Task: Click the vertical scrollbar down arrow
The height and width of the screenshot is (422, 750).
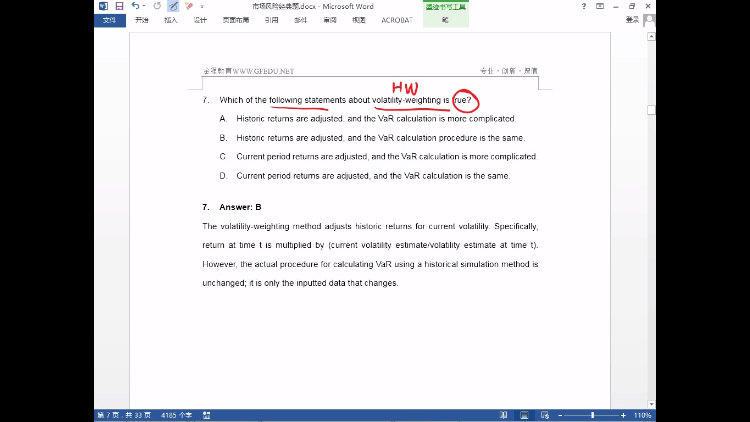Action: point(651,404)
